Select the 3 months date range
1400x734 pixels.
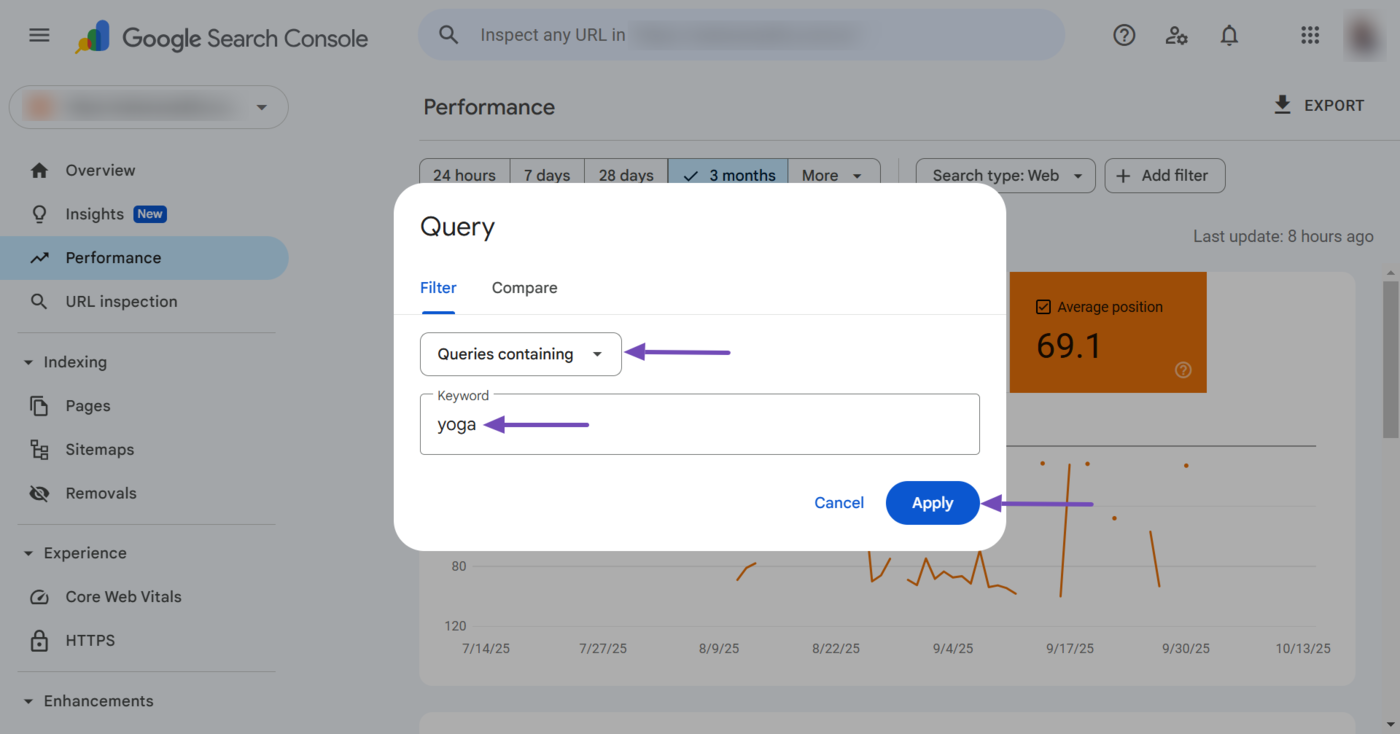(x=728, y=175)
